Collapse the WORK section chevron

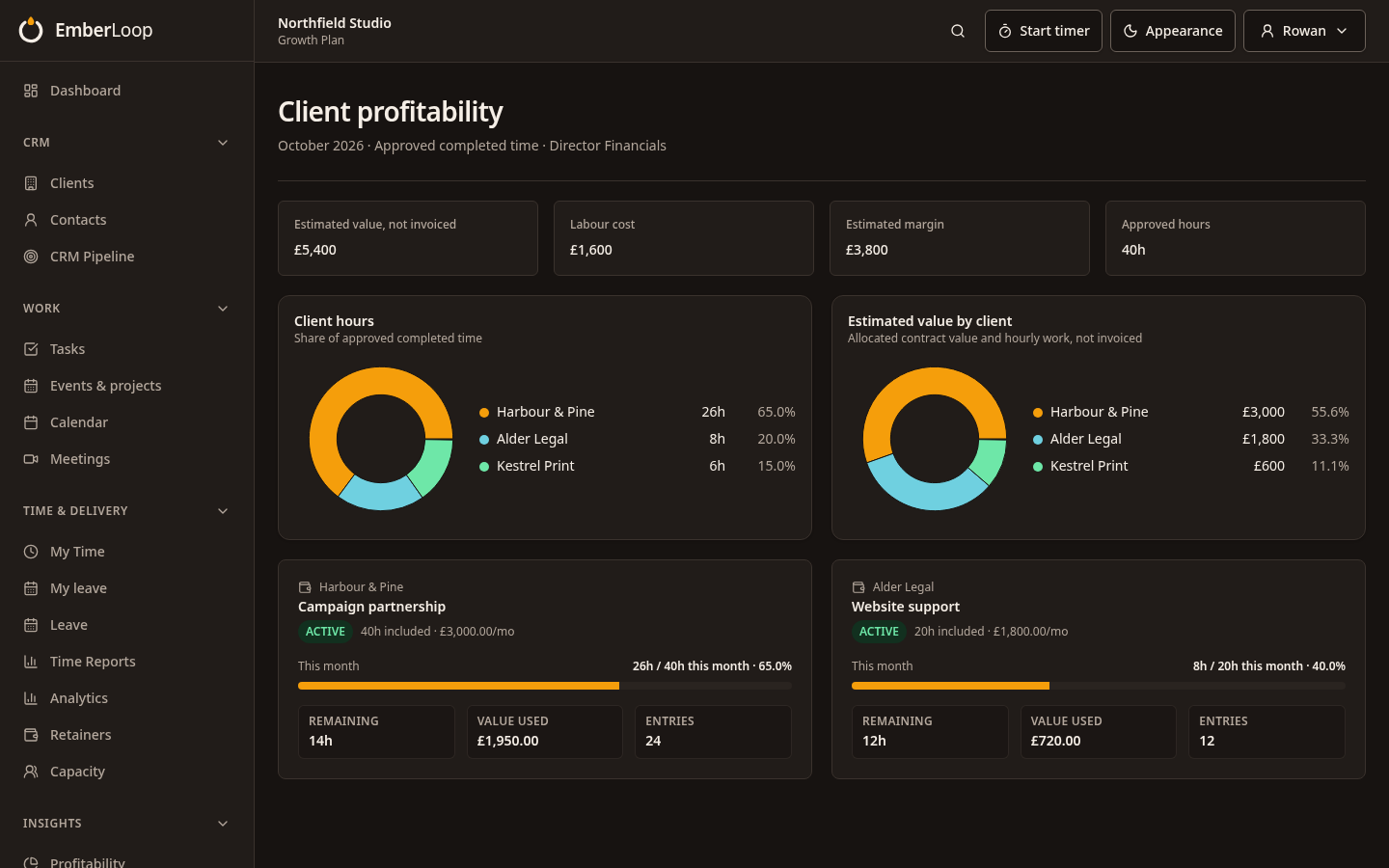coord(223,309)
